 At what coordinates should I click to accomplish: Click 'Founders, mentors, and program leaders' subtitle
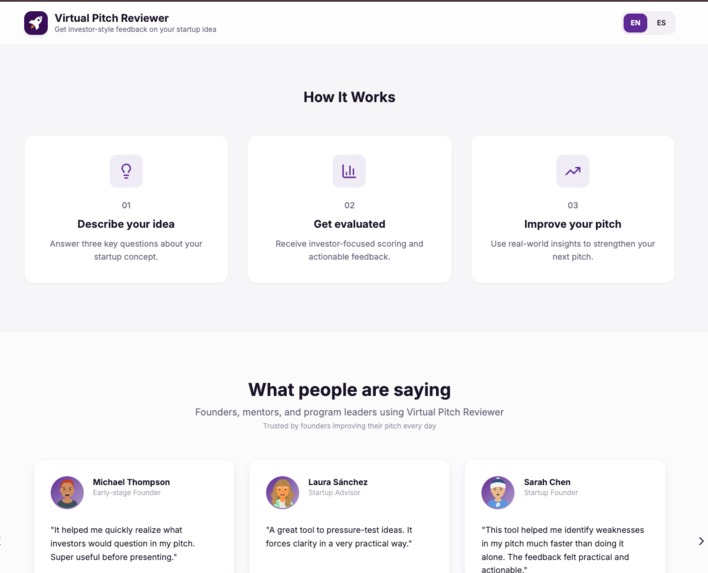[349, 412]
